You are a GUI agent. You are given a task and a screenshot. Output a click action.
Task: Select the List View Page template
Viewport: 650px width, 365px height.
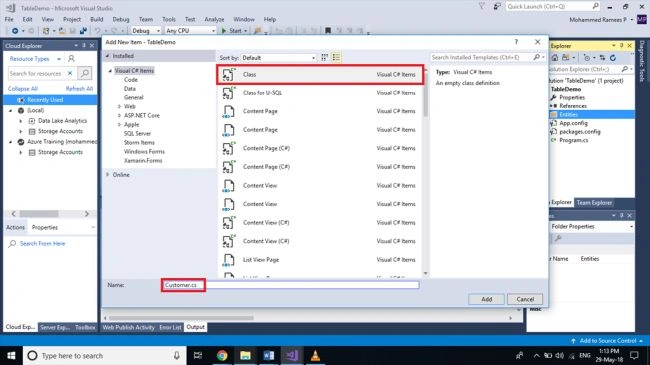point(320,260)
